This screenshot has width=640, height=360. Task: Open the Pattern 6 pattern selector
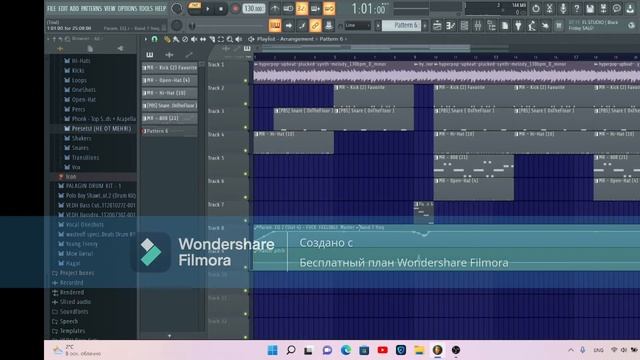tap(402, 26)
